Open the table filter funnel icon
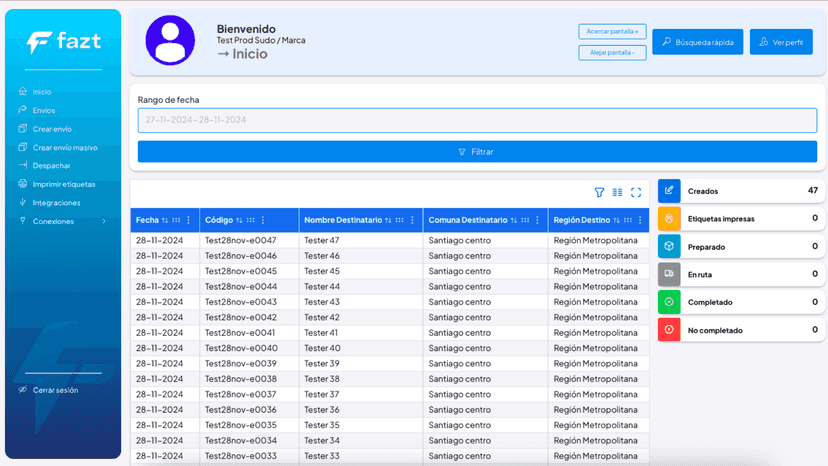This screenshot has height=466, width=828. (599, 192)
